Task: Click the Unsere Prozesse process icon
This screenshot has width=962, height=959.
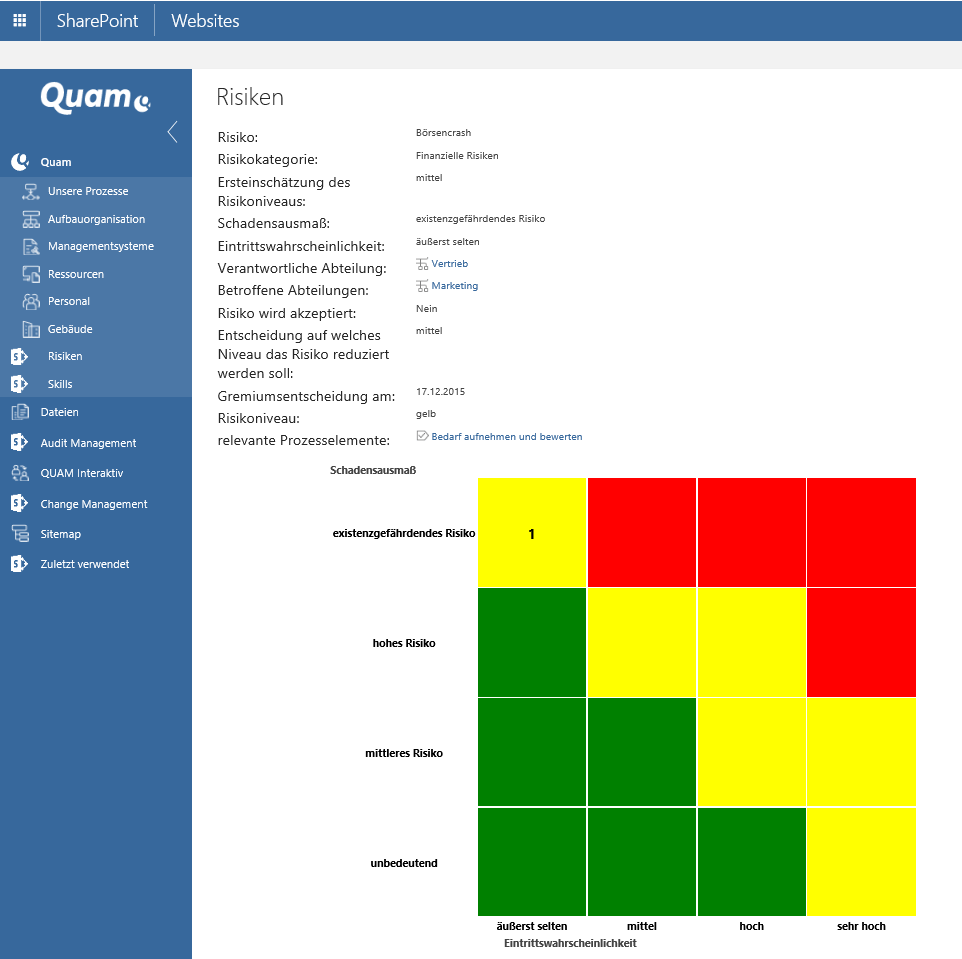Action: click(x=30, y=191)
